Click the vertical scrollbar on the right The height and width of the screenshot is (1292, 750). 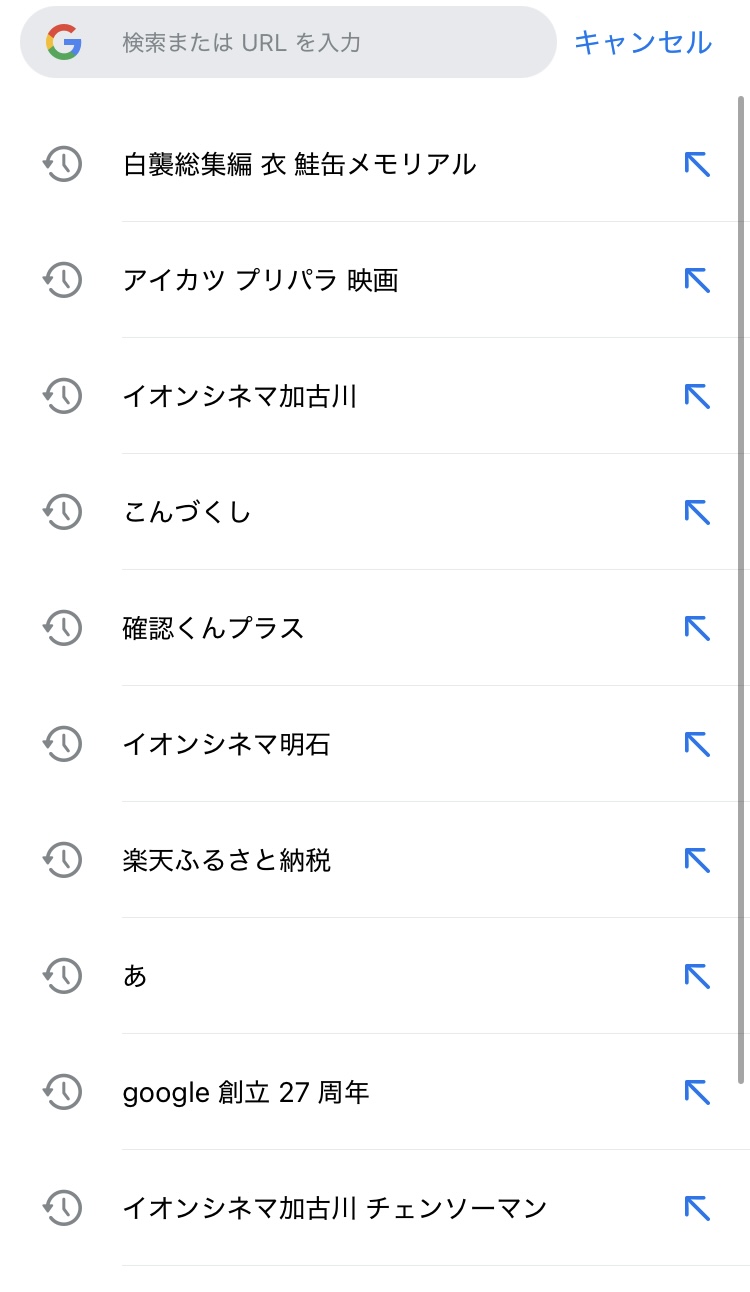[x=741, y=590]
